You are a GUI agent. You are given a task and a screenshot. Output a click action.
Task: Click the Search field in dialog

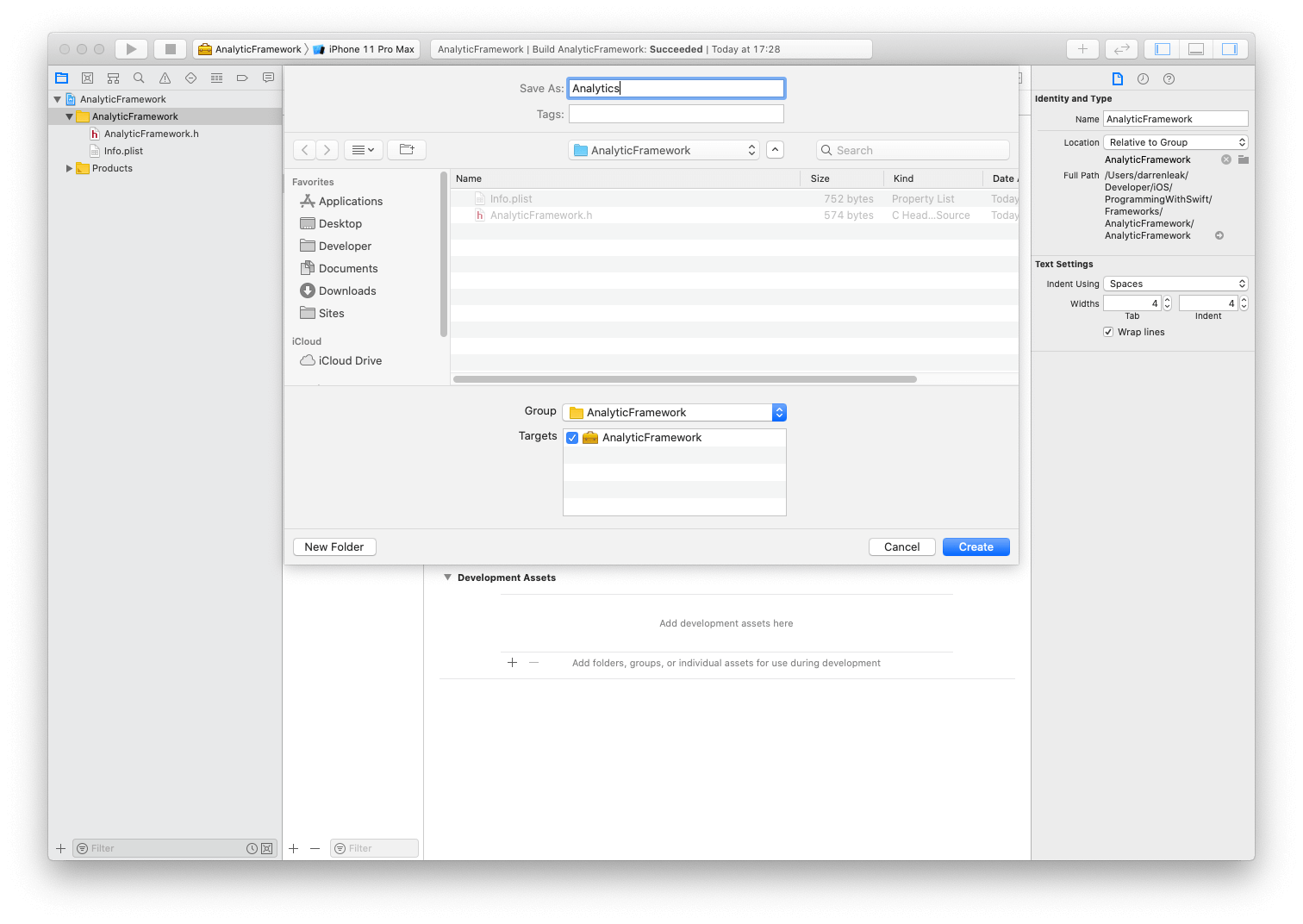(913, 150)
